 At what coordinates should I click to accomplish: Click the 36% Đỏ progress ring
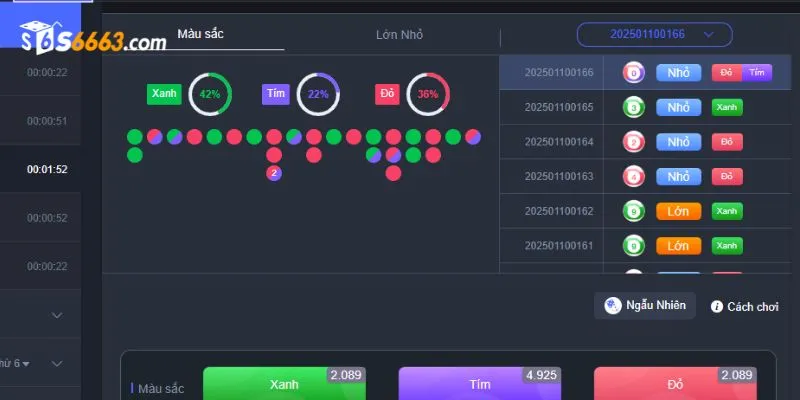pos(428,94)
